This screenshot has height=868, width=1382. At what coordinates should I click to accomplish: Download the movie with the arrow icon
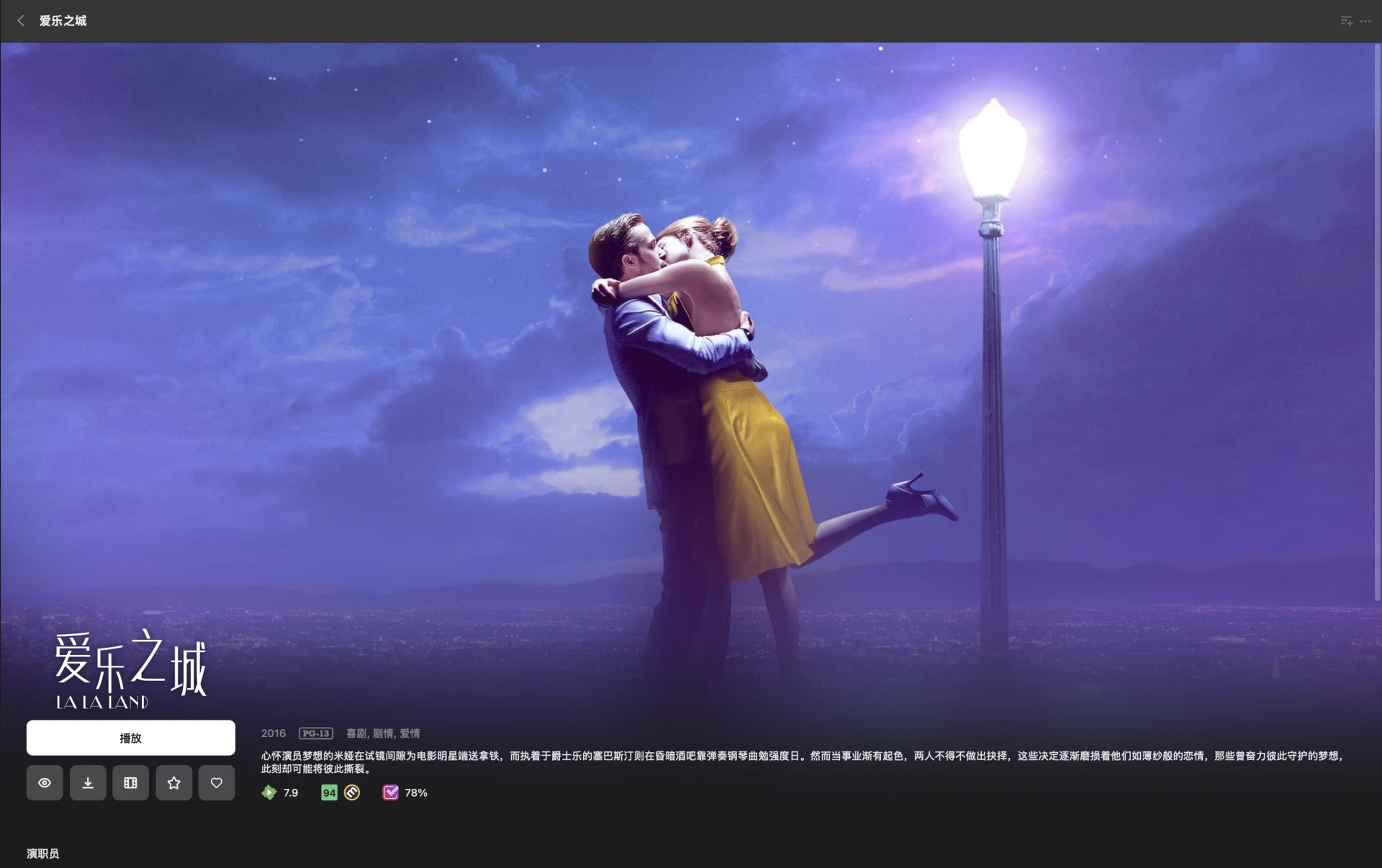pos(88,782)
